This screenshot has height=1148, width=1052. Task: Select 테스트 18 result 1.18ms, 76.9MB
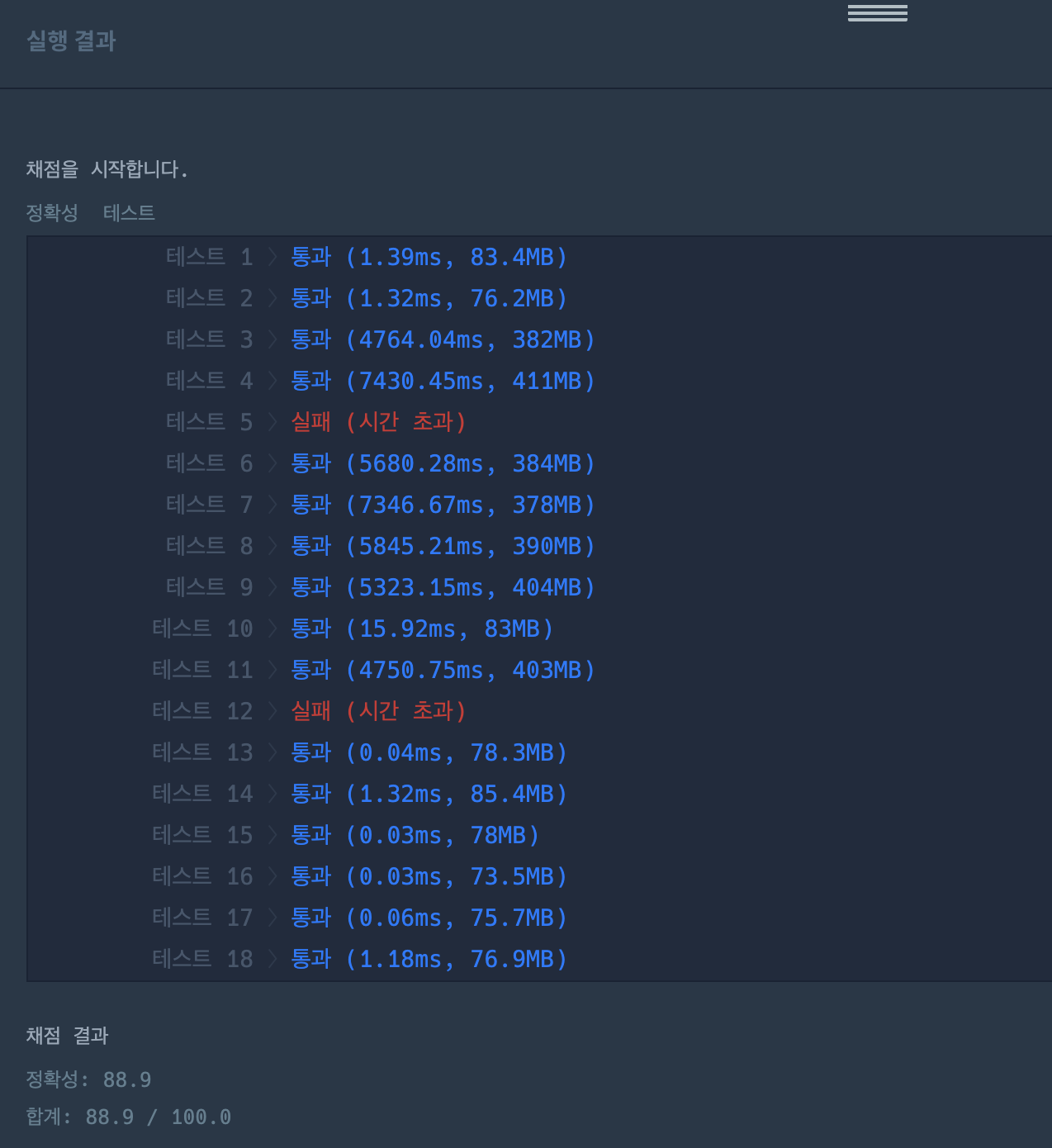(x=429, y=959)
